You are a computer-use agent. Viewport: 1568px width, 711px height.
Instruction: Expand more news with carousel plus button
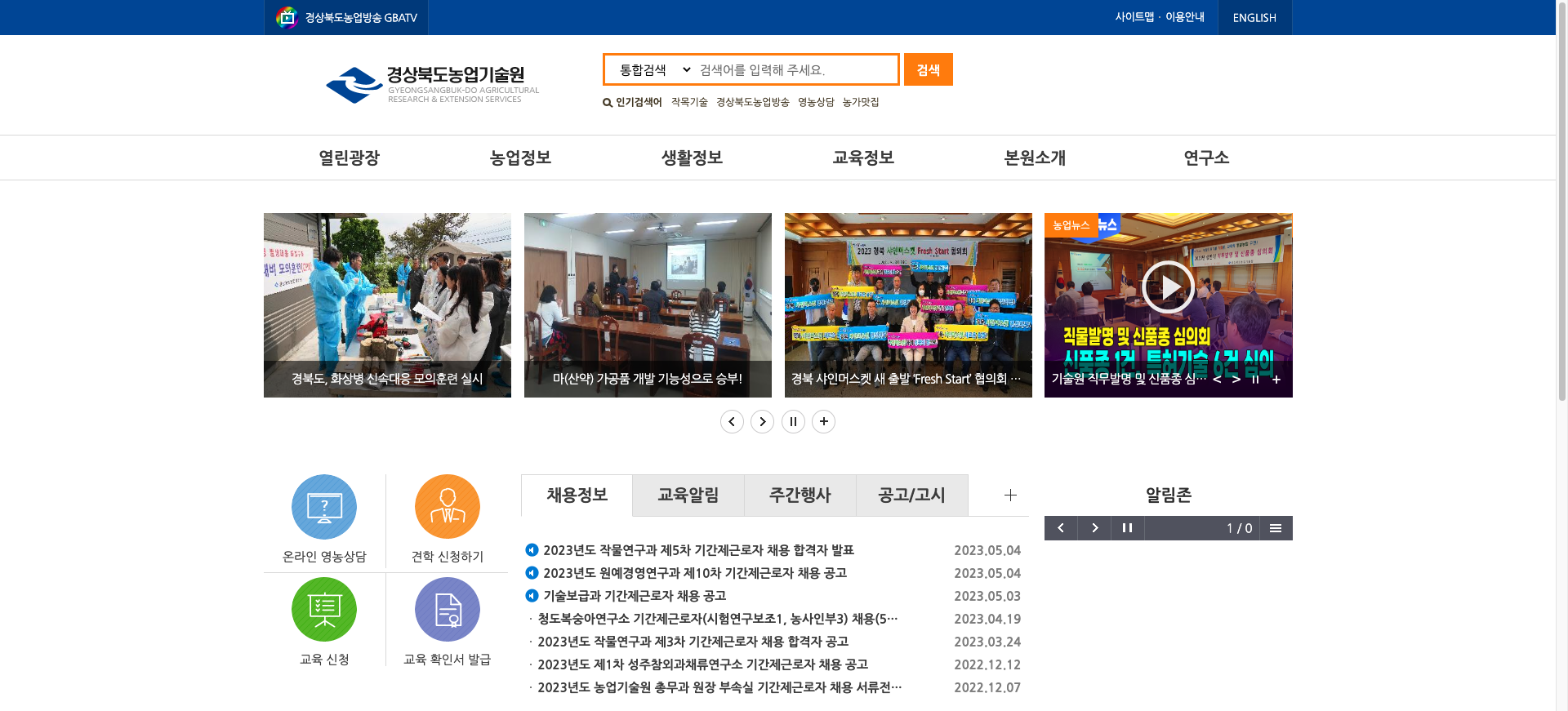[824, 421]
